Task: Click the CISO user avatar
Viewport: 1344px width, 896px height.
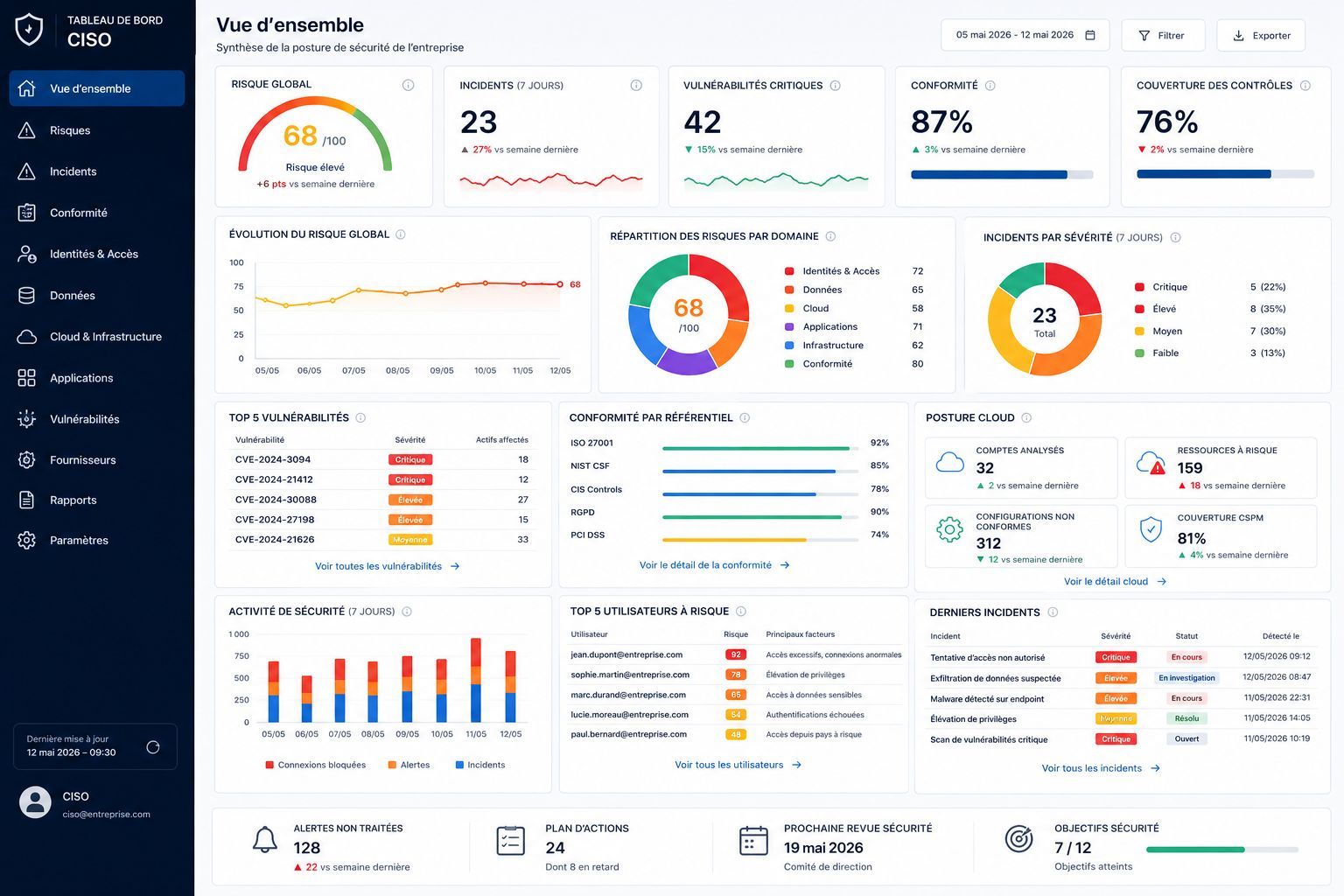Action: click(36, 802)
